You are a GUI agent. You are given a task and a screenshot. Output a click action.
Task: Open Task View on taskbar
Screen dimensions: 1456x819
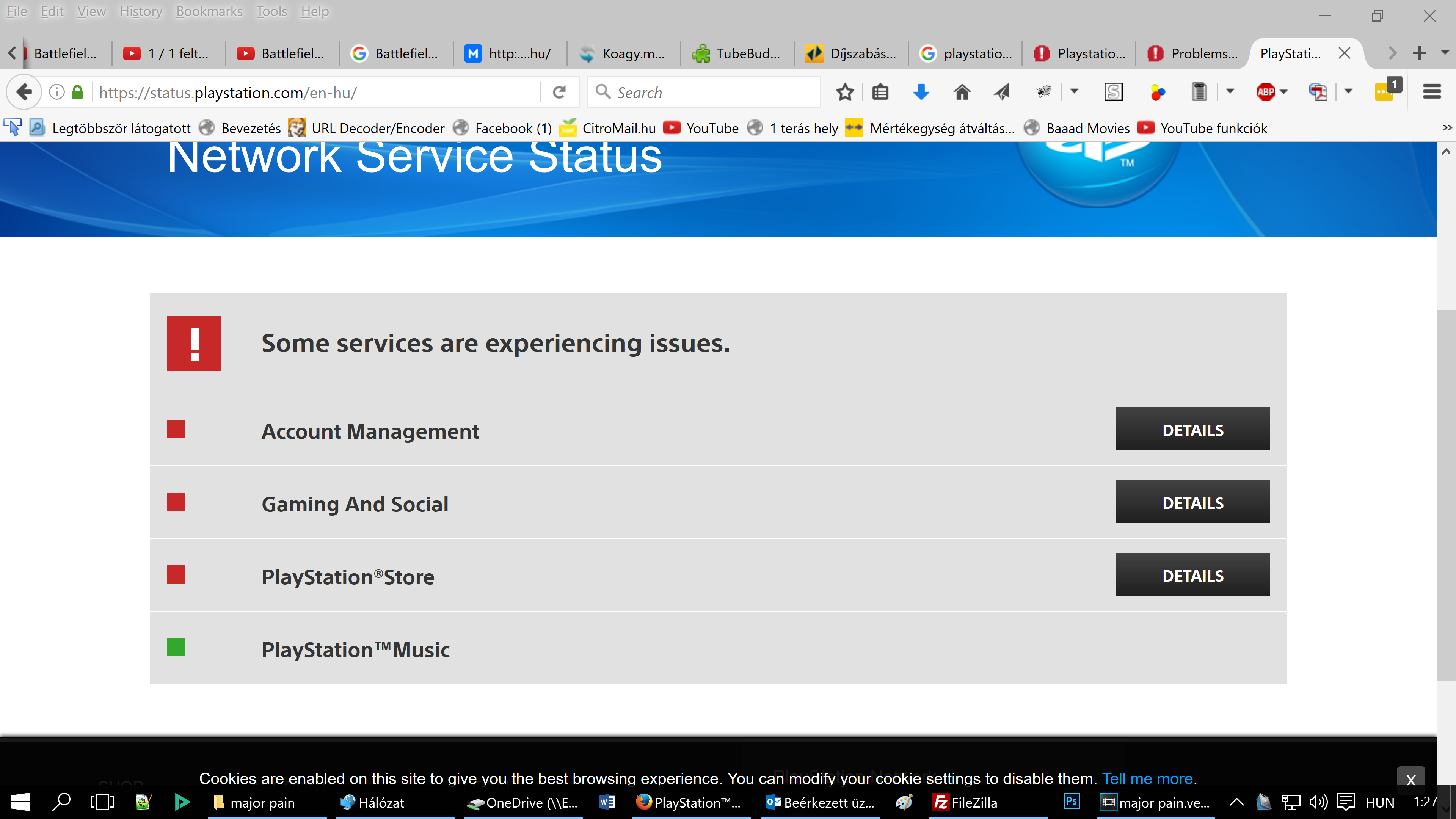coord(102,802)
